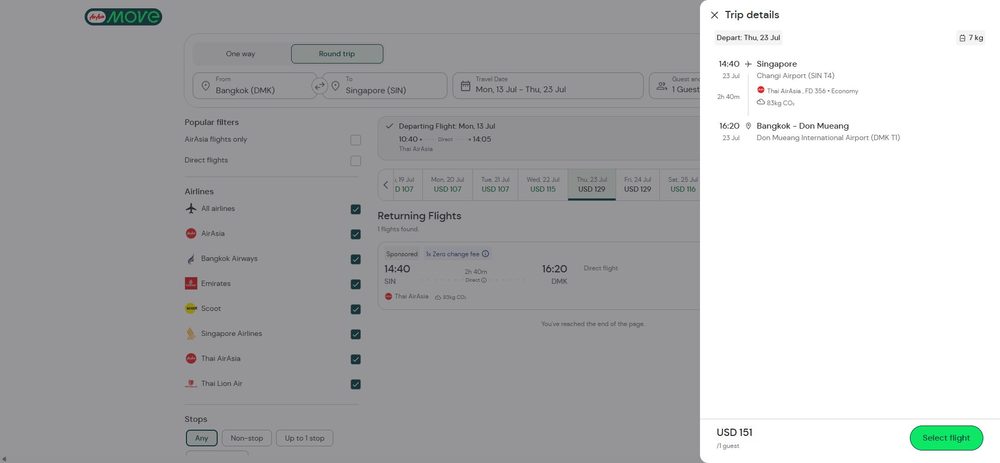Select Wed, 22 Jul USD 115 date
Screen dimensions: 1000x463
pos(543,185)
